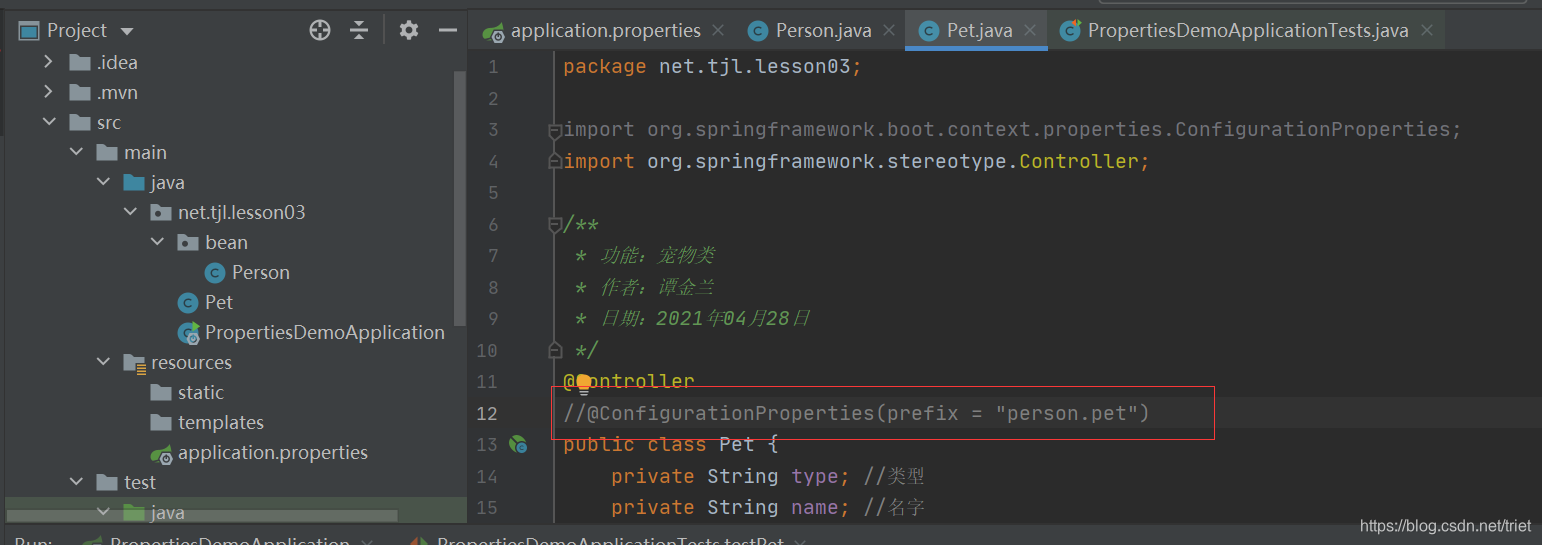This screenshot has width=1542, height=545.
Task: Select the Person class in the tree
Action: 260,272
